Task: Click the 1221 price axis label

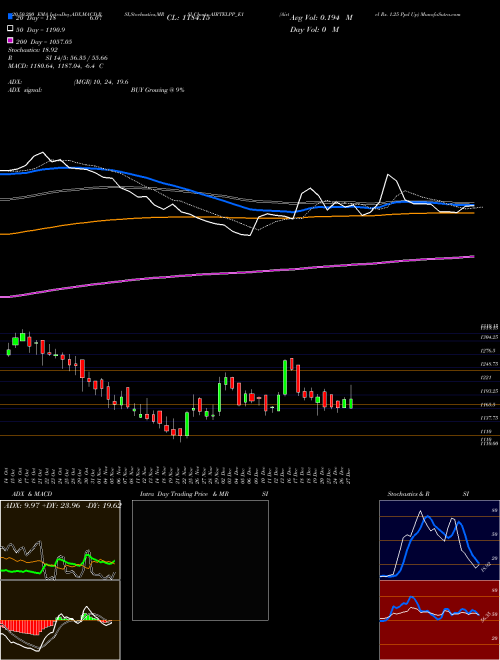Action: coord(485,378)
